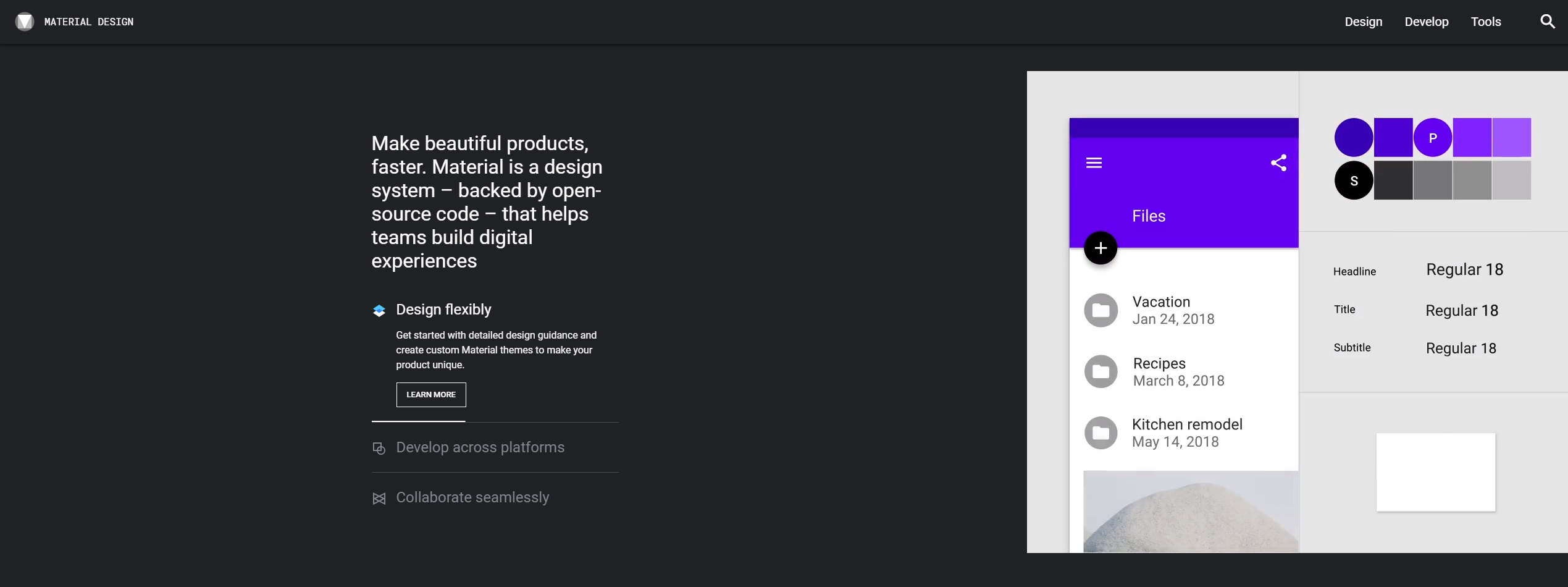Click the Kitchen remodel folder icon
The height and width of the screenshot is (587, 1568).
pyautogui.click(x=1101, y=433)
